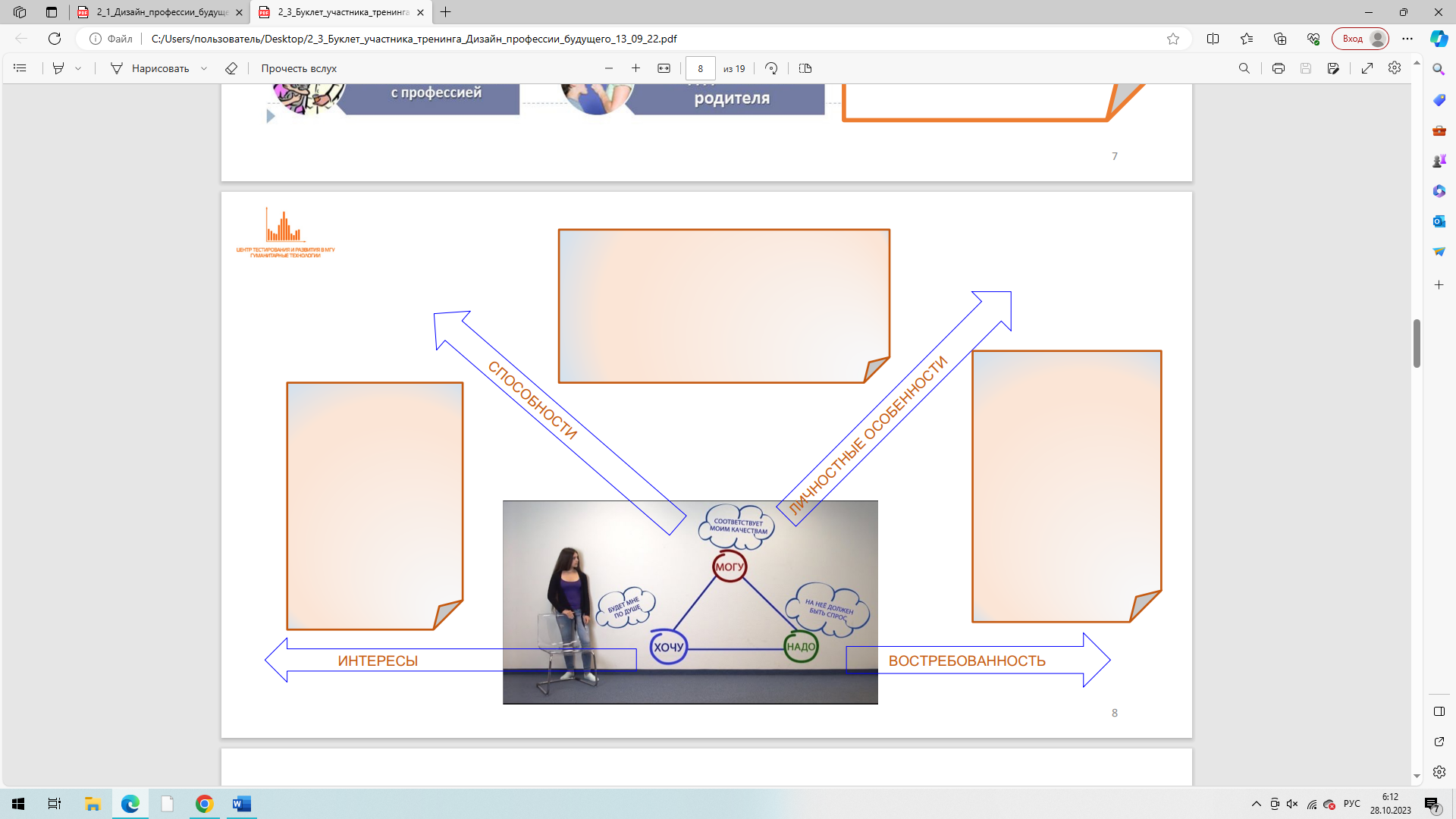This screenshot has height=819, width=1456.
Task: Open the table of contents sidebar
Action: pos(20,68)
